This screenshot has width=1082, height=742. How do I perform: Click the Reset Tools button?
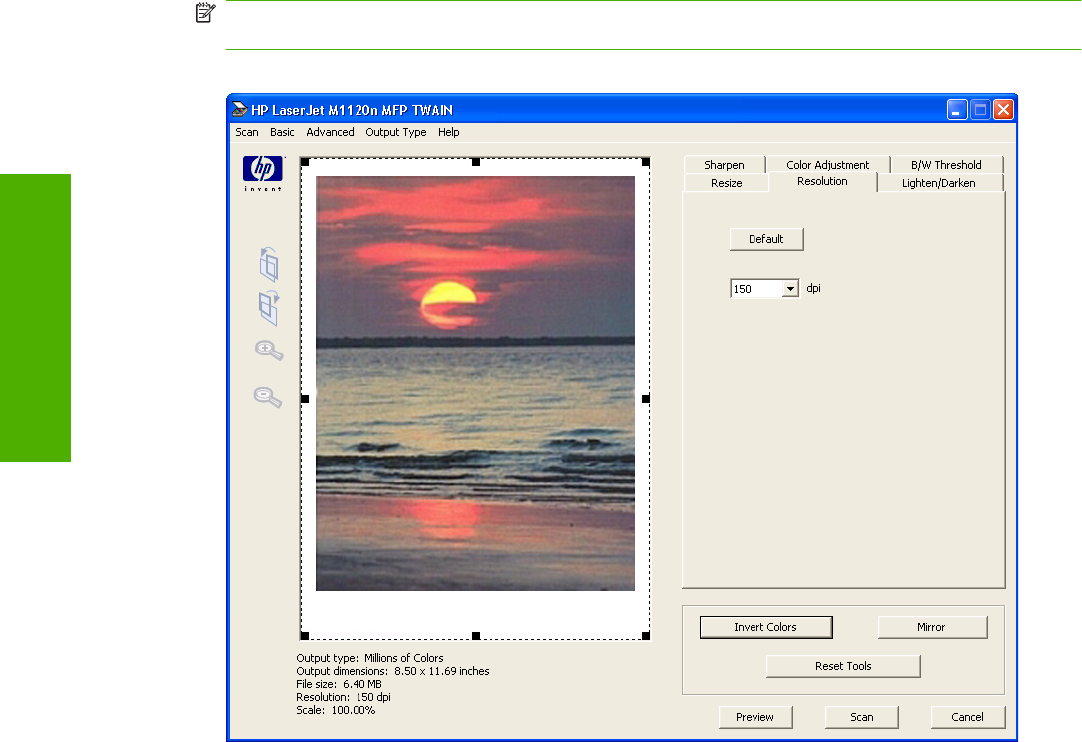pos(843,666)
